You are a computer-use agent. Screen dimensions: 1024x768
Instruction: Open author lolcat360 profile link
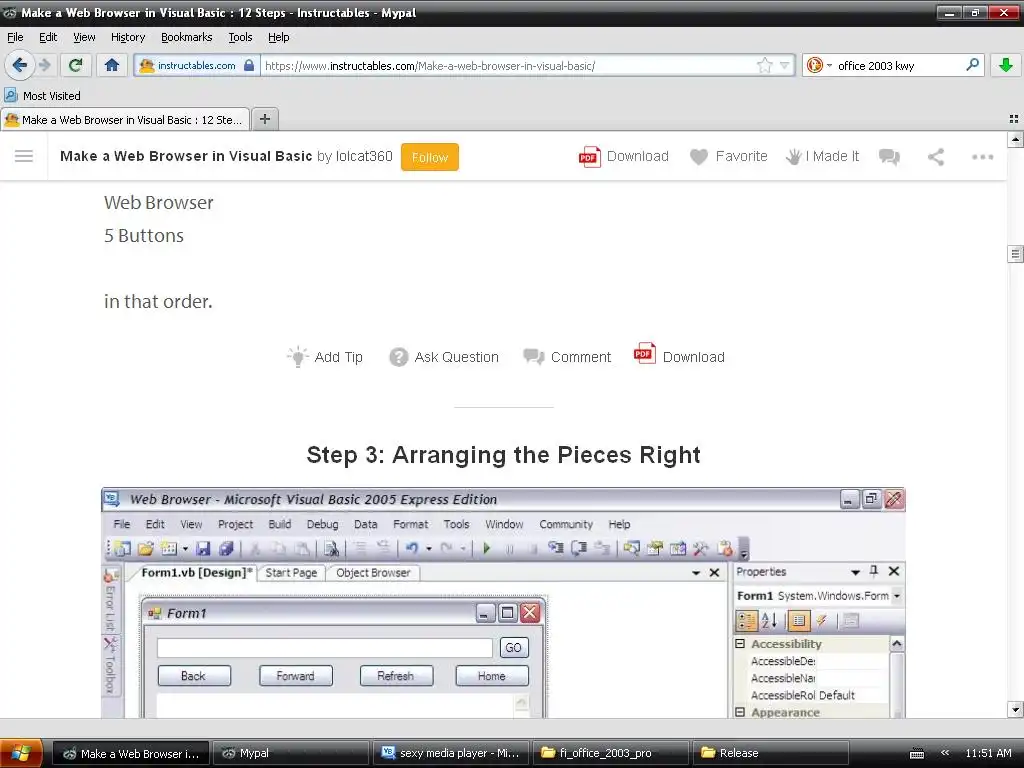click(x=364, y=156)
